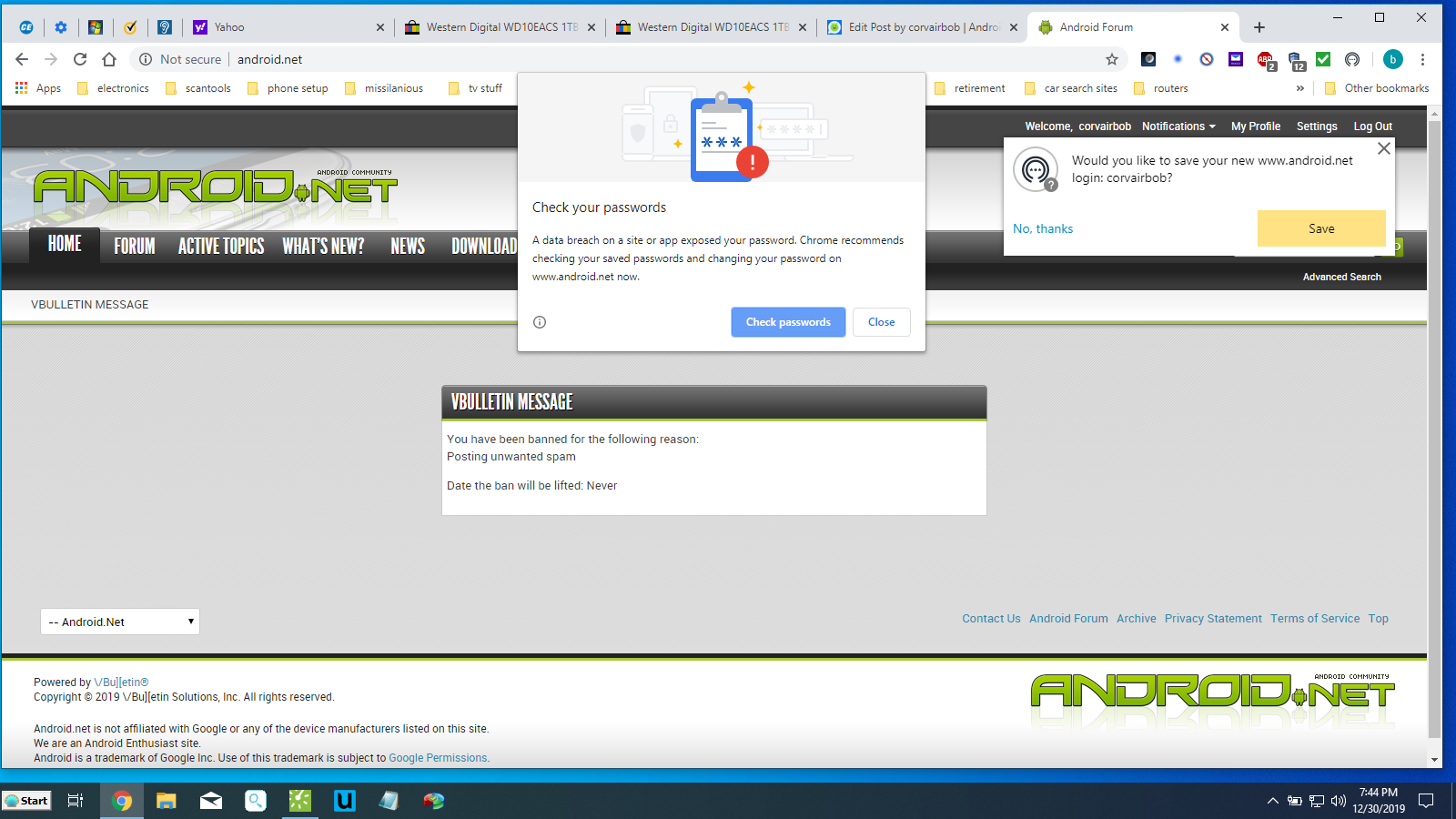Open the Contact Us link
The height and width of the screenshot is (819, 1456).
pyautogui.click(x=992, y=619)
